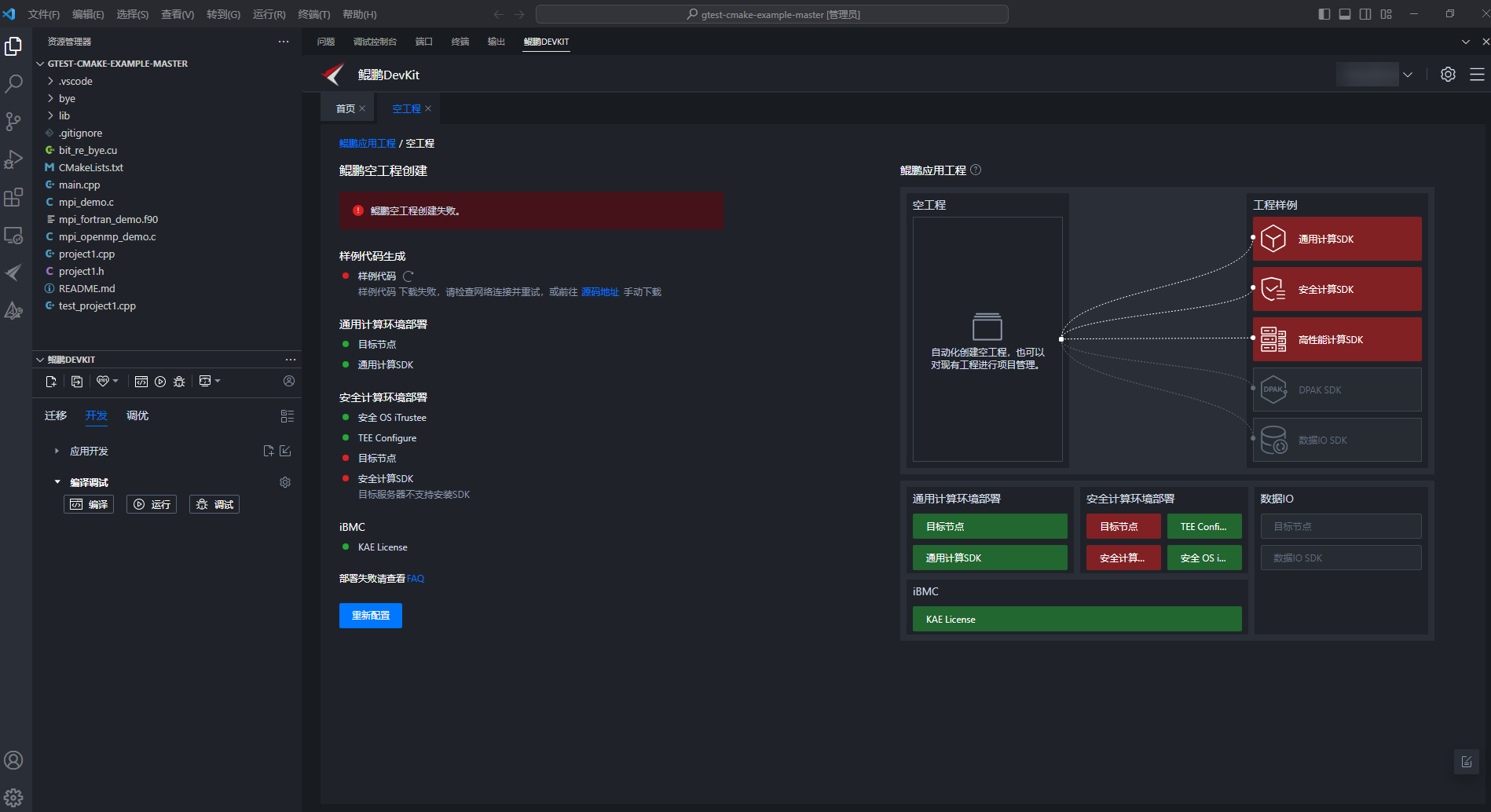The image size is (1491, 812).
Task: Open the Explorer view in activity bar
Action: click(13, 47)
